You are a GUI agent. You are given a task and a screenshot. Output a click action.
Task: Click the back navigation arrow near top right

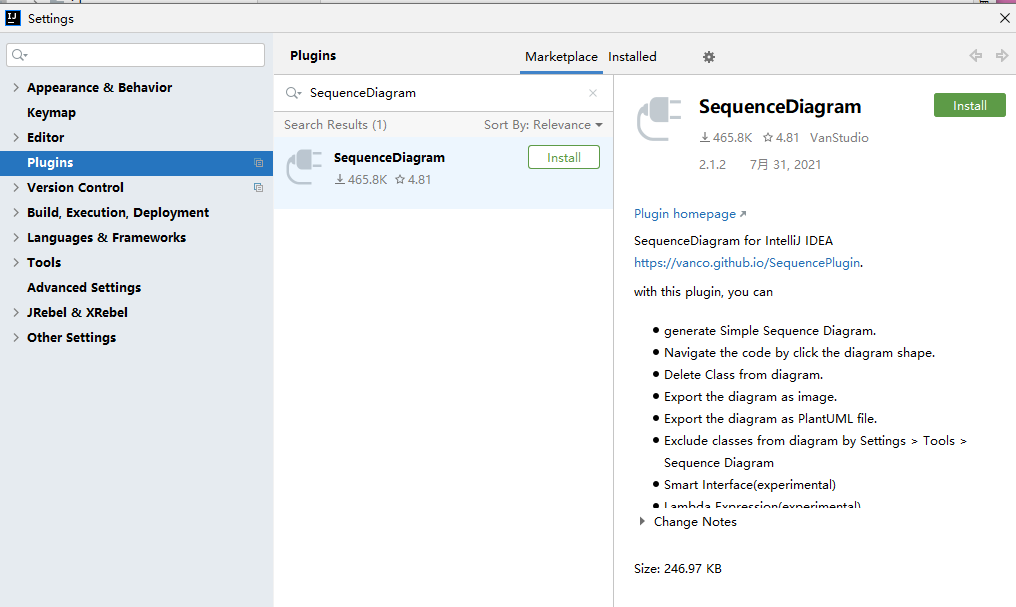tap(975, 56)
